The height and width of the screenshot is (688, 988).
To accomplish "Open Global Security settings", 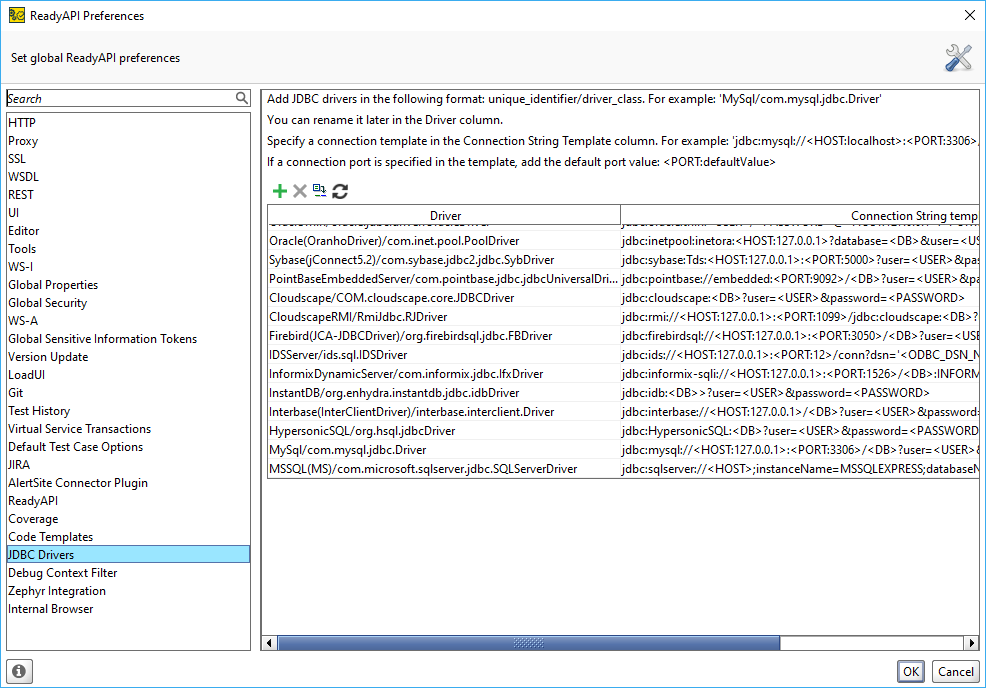I will click(129, 303).
